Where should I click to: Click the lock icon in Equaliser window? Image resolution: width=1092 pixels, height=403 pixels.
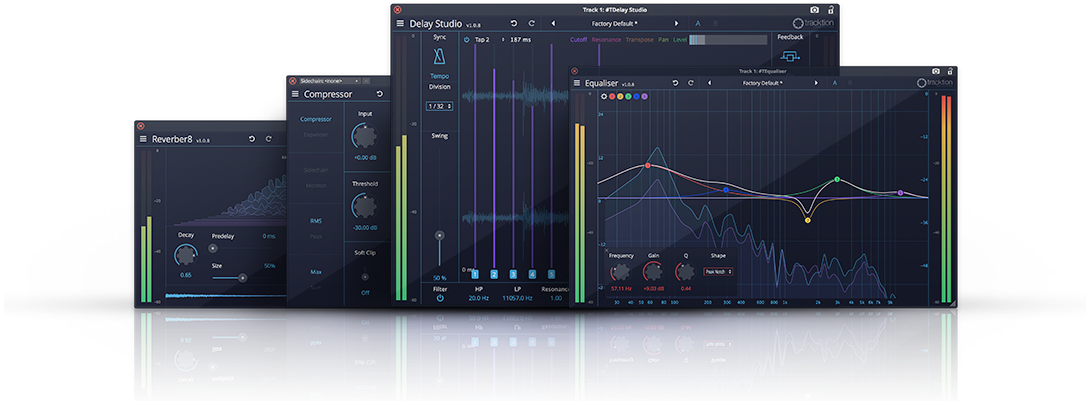951,71
